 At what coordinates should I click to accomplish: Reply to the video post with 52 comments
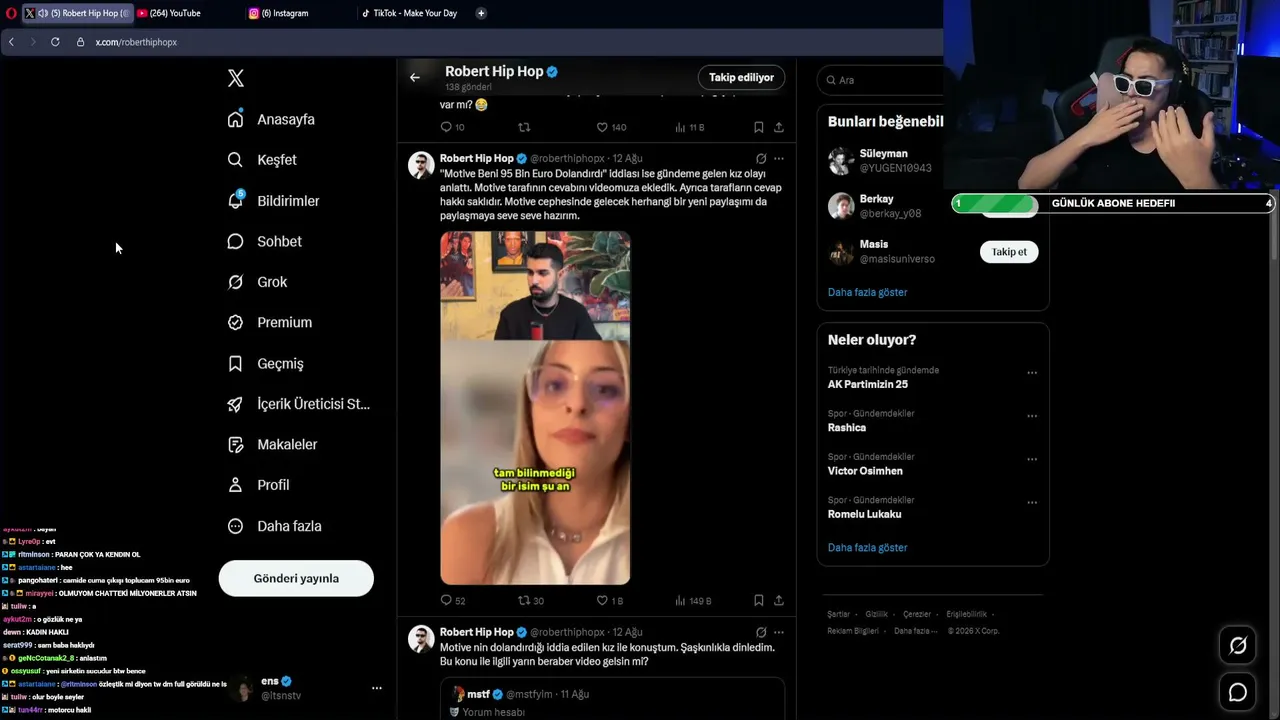pos(446,600)
